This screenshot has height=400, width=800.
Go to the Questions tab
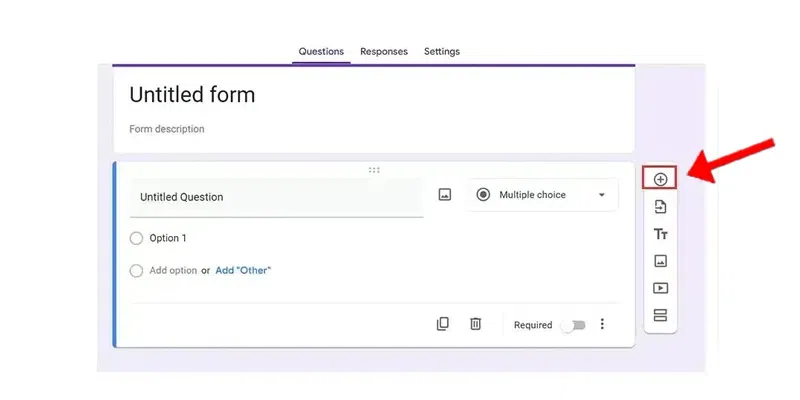tap(321, 51)
